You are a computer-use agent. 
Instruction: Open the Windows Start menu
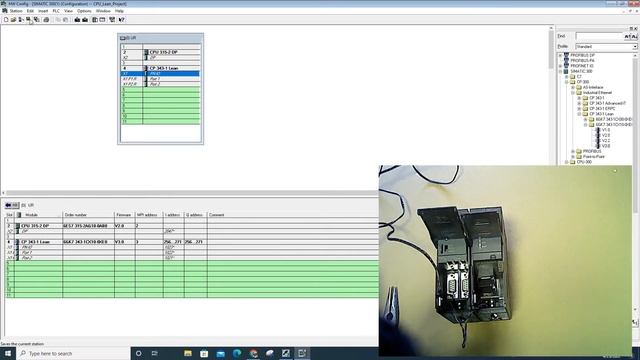tap(8, 353)
